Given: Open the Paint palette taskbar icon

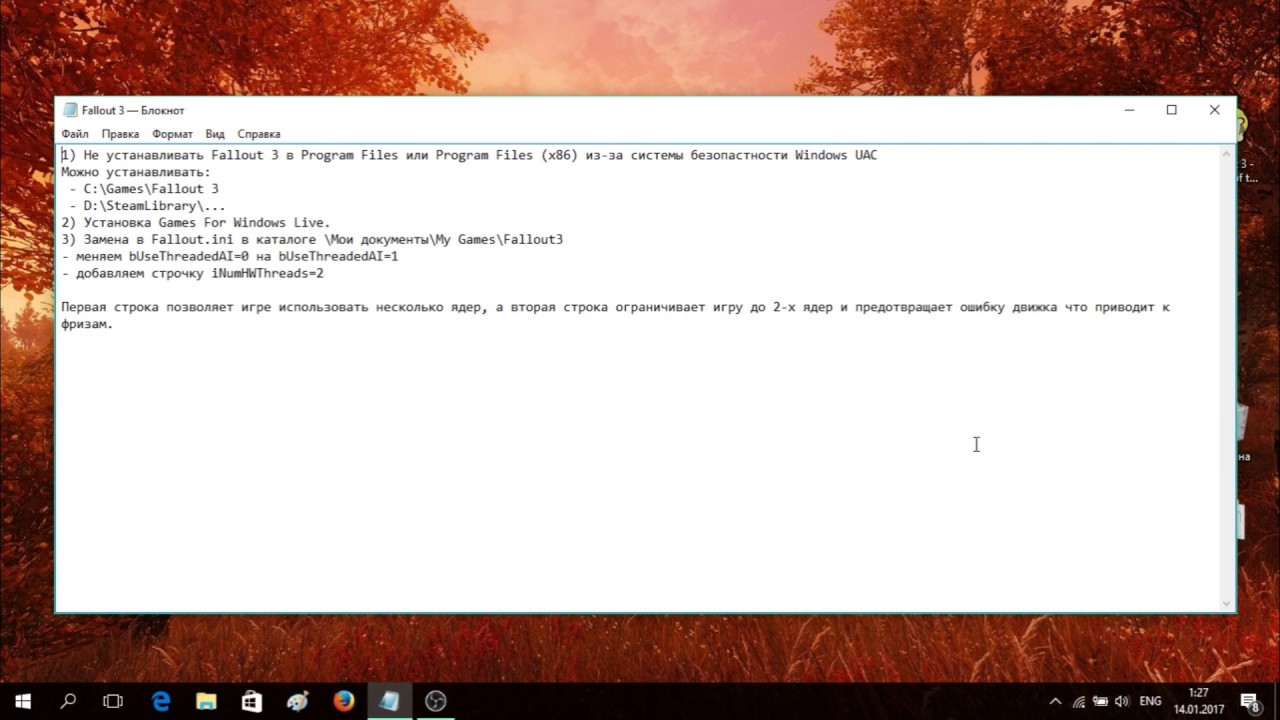Looking at the screenshot, I should [x=298, y=701].
